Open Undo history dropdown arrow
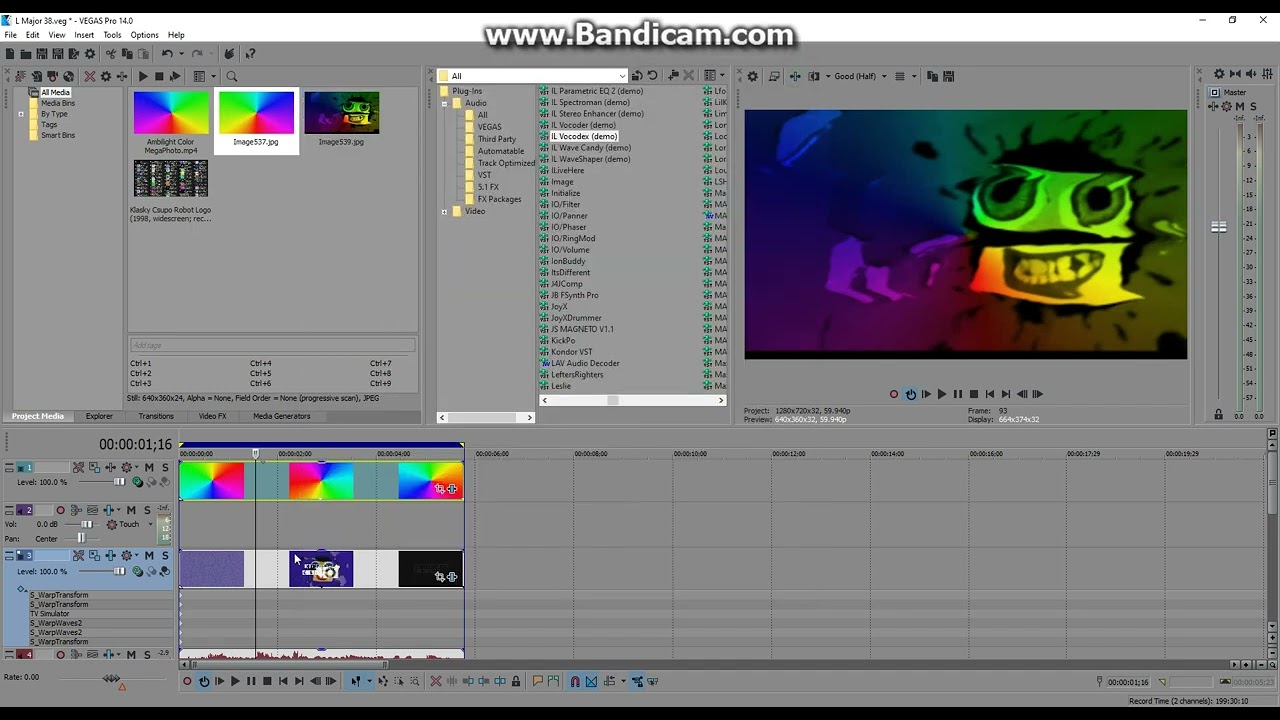This screenshot has height=720, width=1280. (181, 54)
